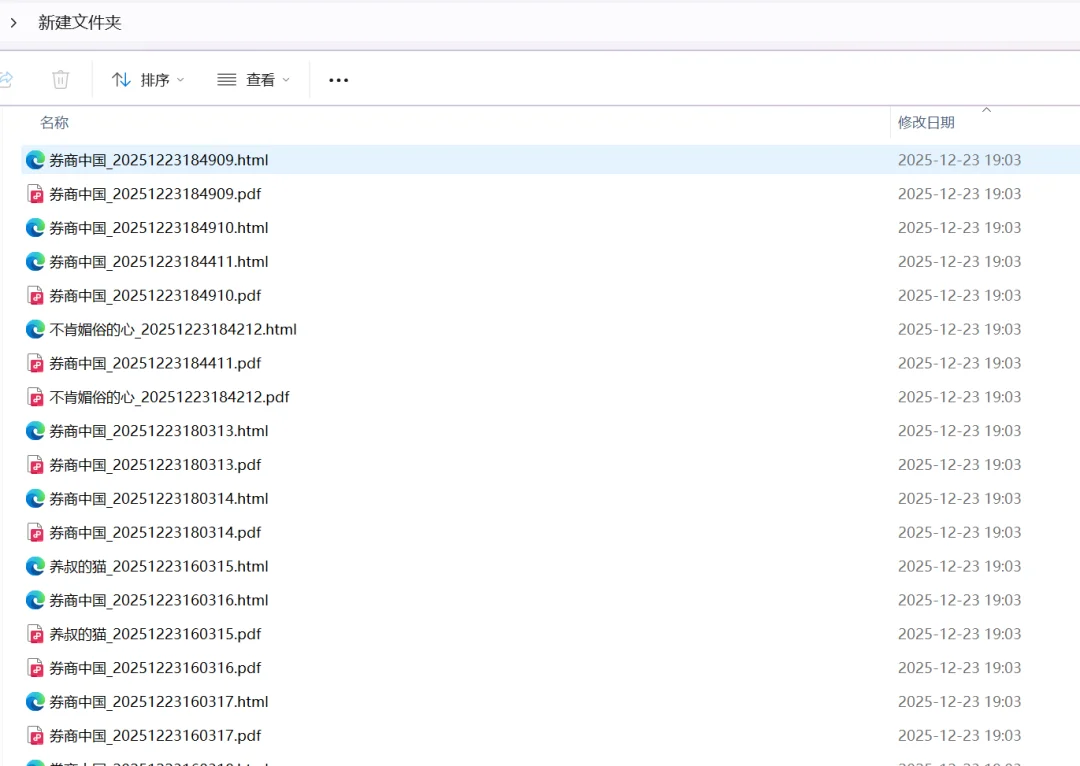Viewport: 1080px width, 766px height.
Task: Click Edge icon of 券商中国_20251223184910.html
Action: point(35,227)
